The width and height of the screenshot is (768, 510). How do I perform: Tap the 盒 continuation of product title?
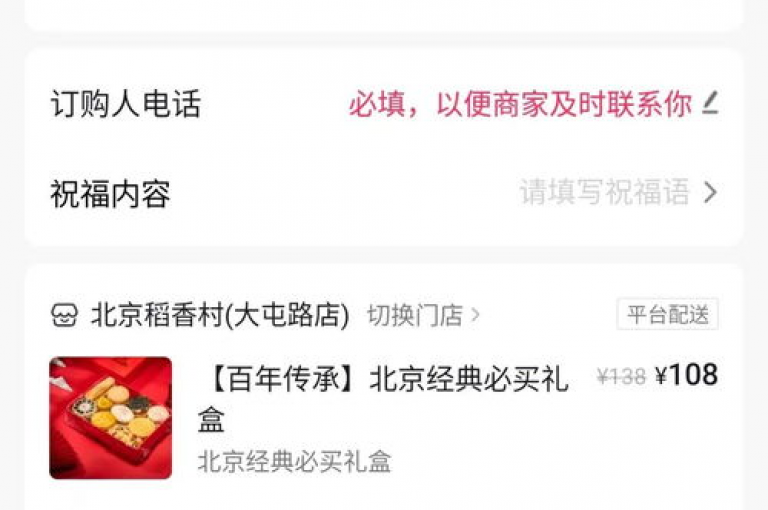211,420
